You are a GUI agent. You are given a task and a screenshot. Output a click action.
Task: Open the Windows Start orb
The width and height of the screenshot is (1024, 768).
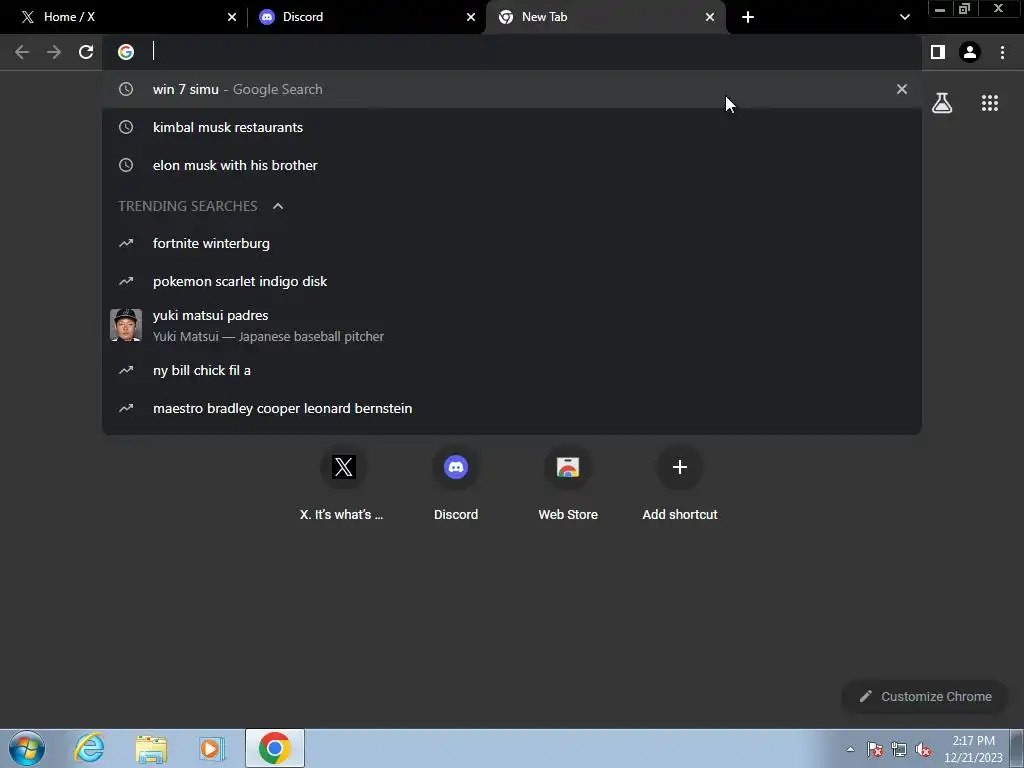point(27,748)
